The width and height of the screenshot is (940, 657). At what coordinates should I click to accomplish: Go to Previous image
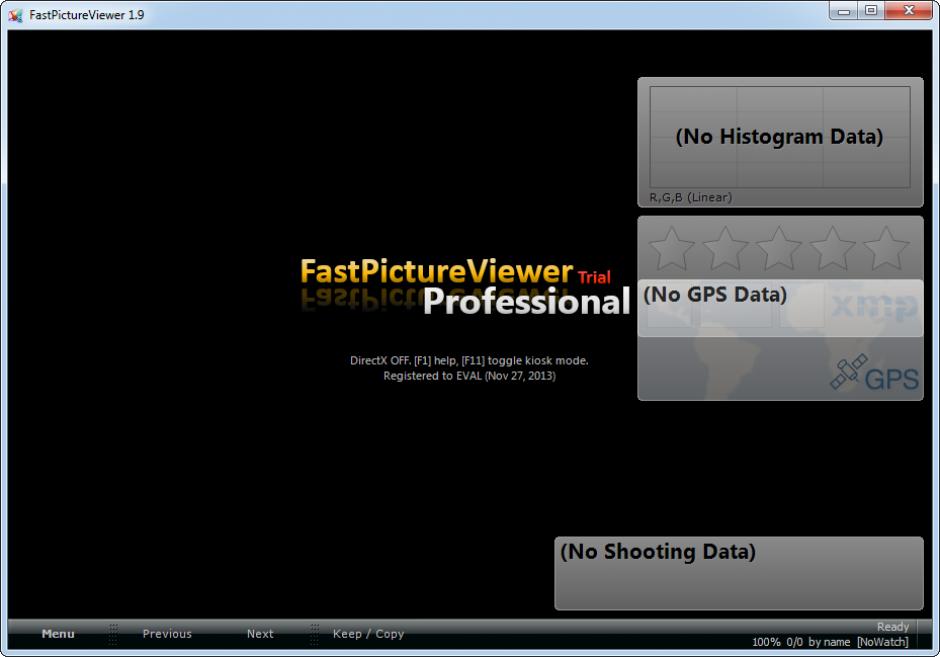(167, 634)
